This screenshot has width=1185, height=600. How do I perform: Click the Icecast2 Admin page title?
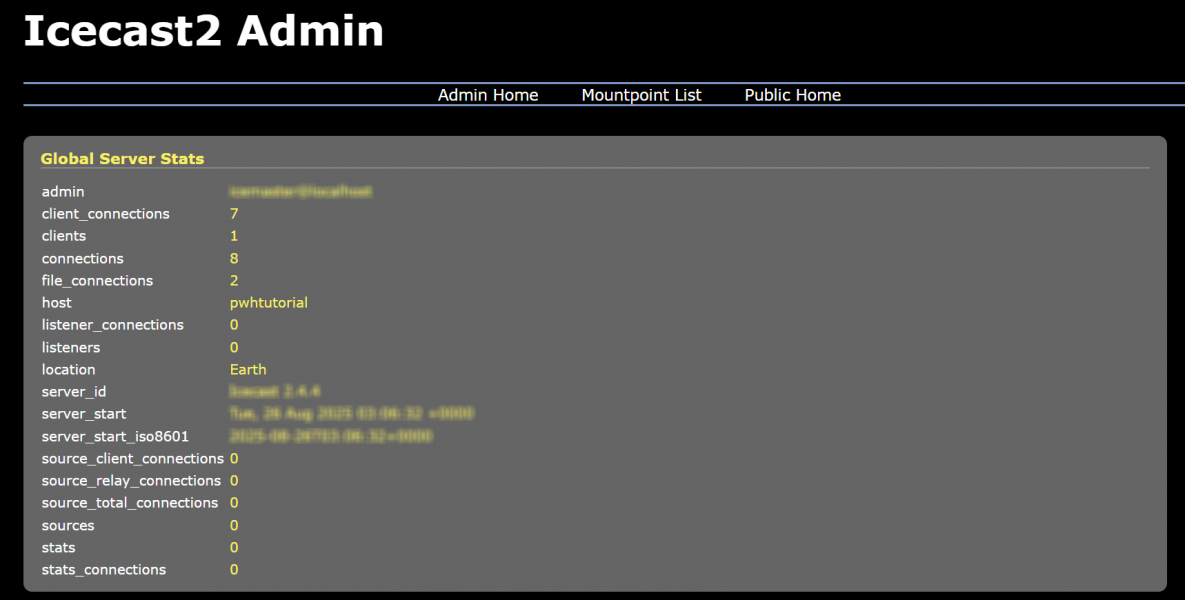click(203, 31)
